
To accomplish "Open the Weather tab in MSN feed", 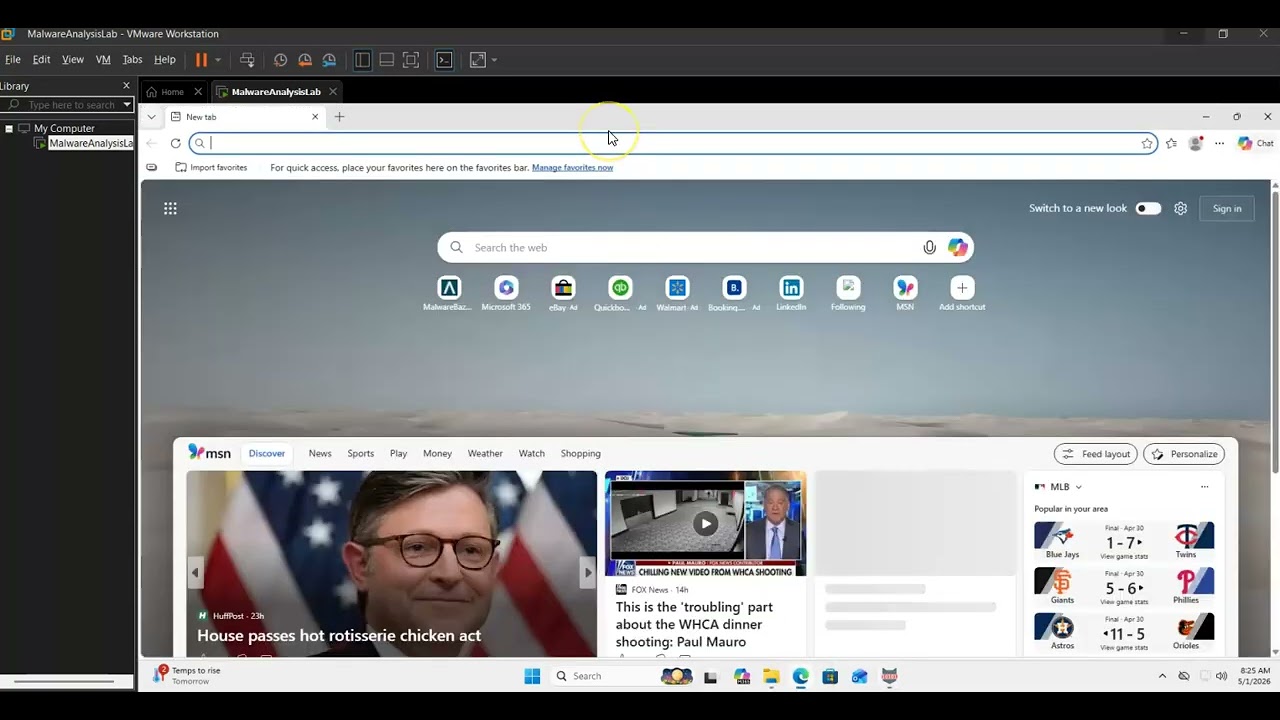I will (485, 453).
